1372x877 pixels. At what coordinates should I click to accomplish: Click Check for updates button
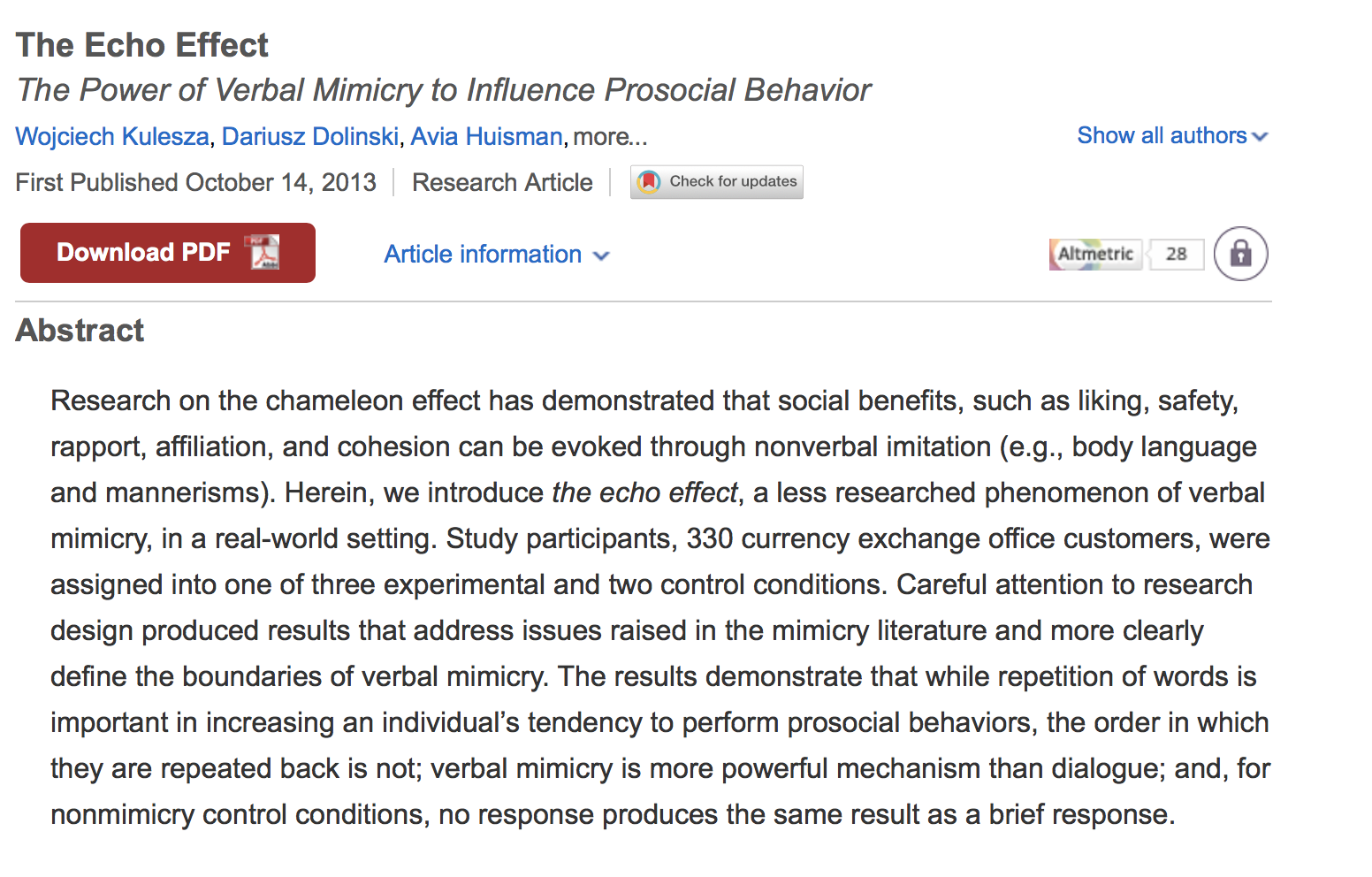click(717, 182)
